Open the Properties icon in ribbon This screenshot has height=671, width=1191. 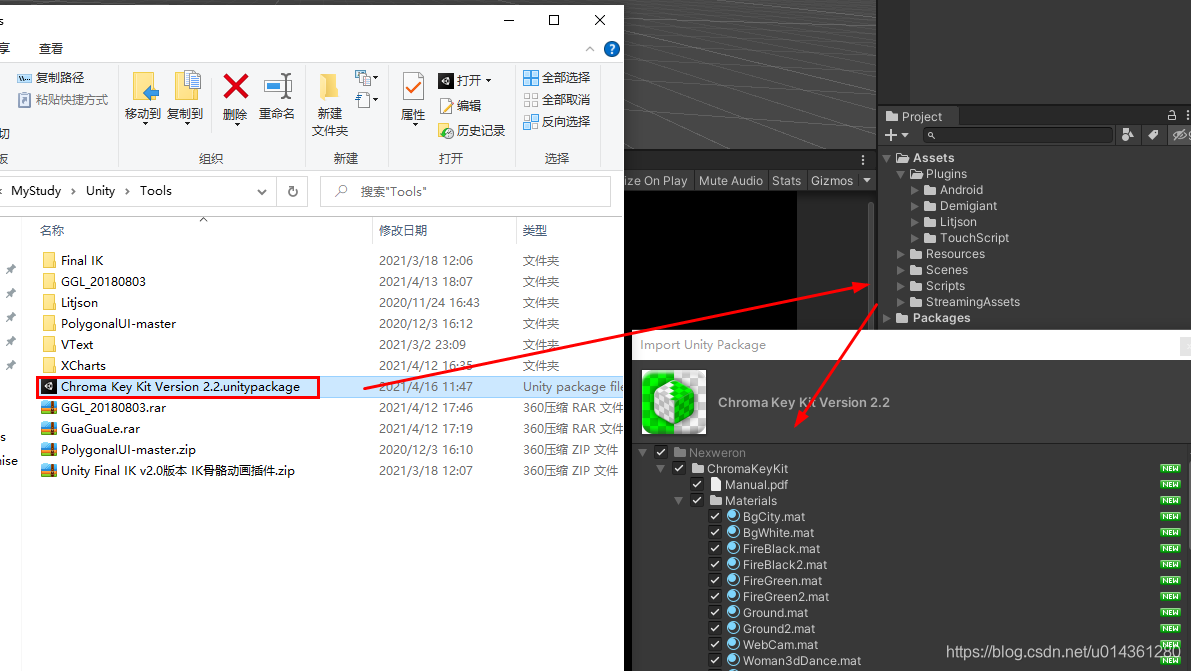413,87
